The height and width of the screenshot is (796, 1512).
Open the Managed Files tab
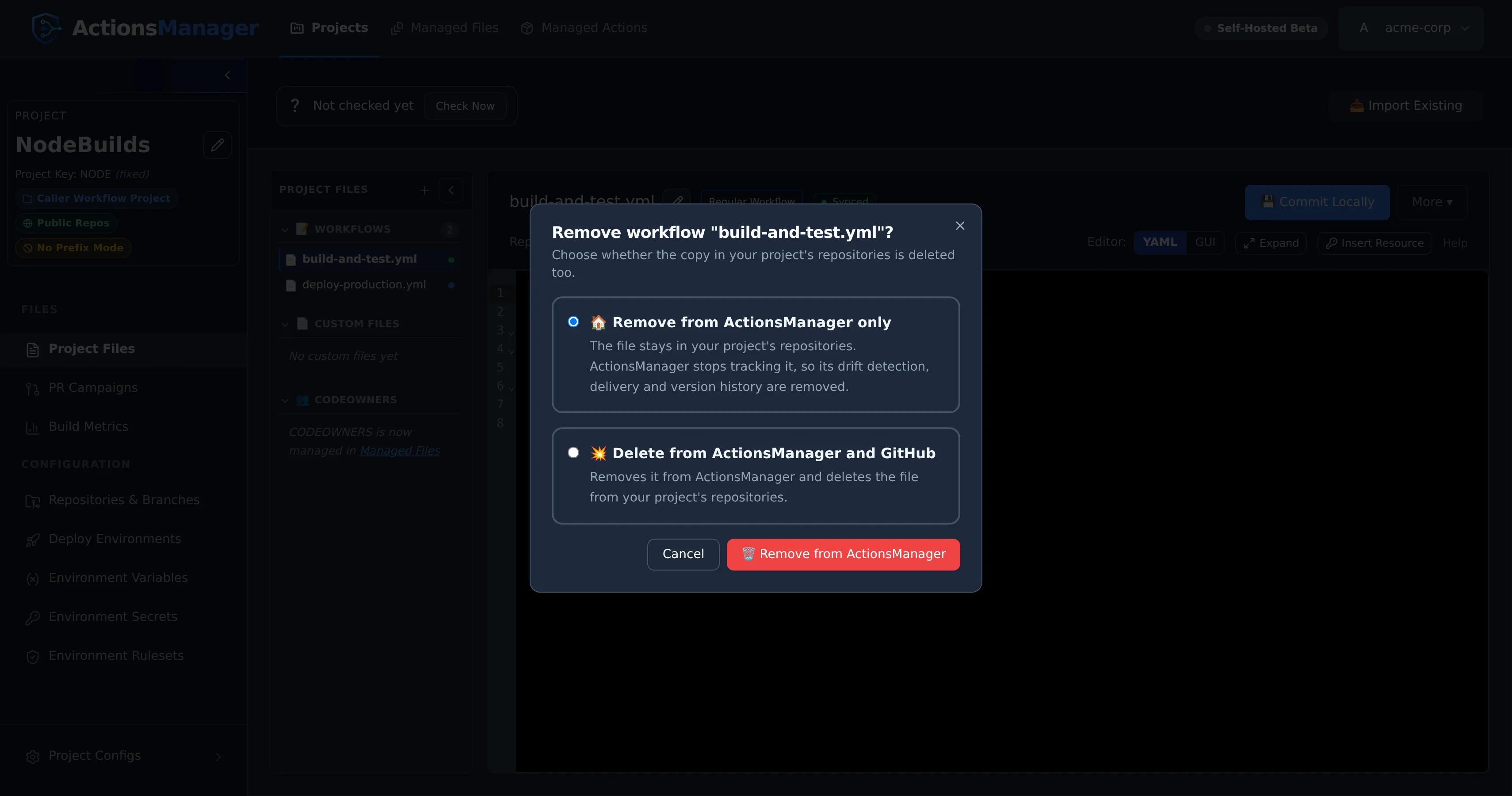444,27
